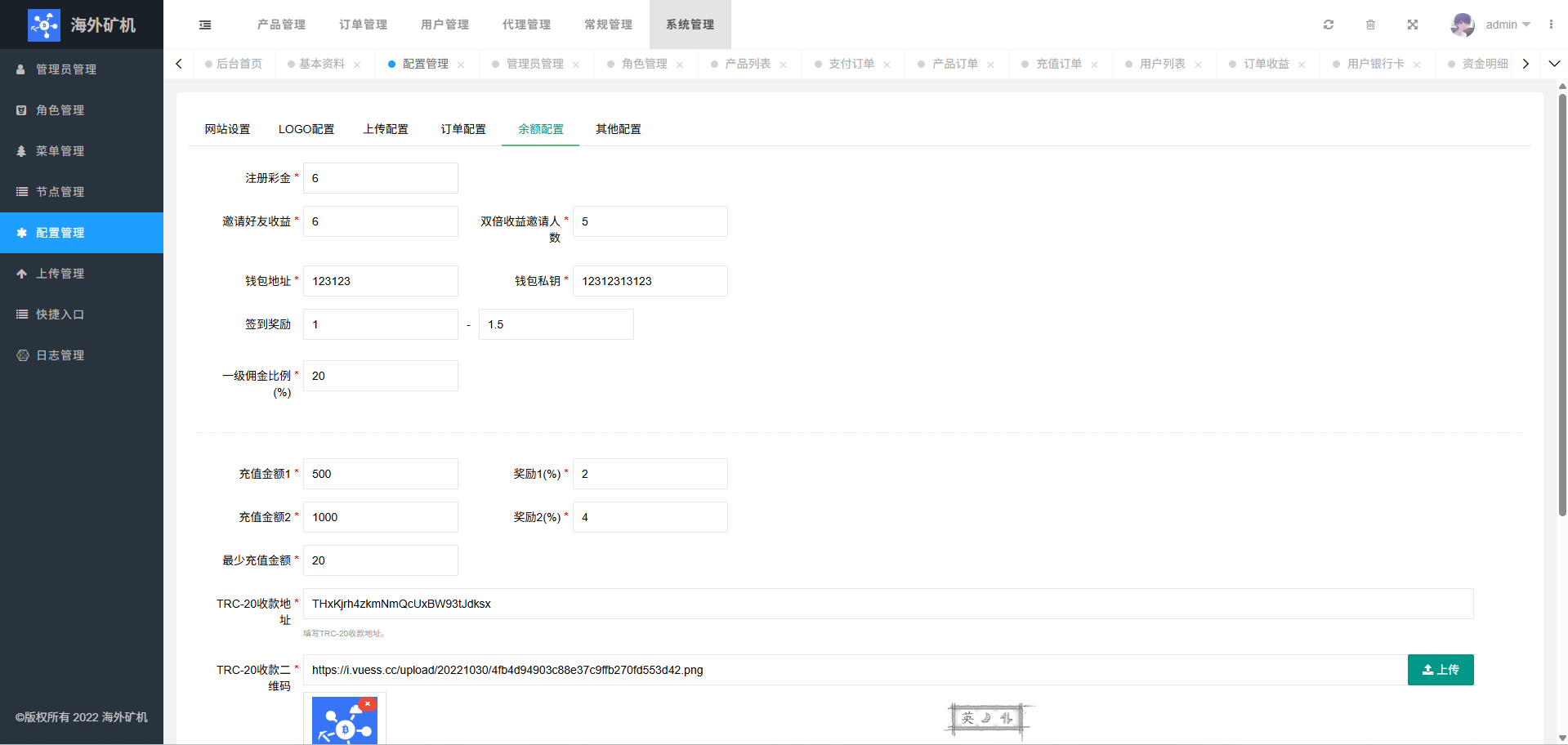Open 用户管理 in the top menu
This screenshot has width=1568, height=745.
(x=444, y=25)
